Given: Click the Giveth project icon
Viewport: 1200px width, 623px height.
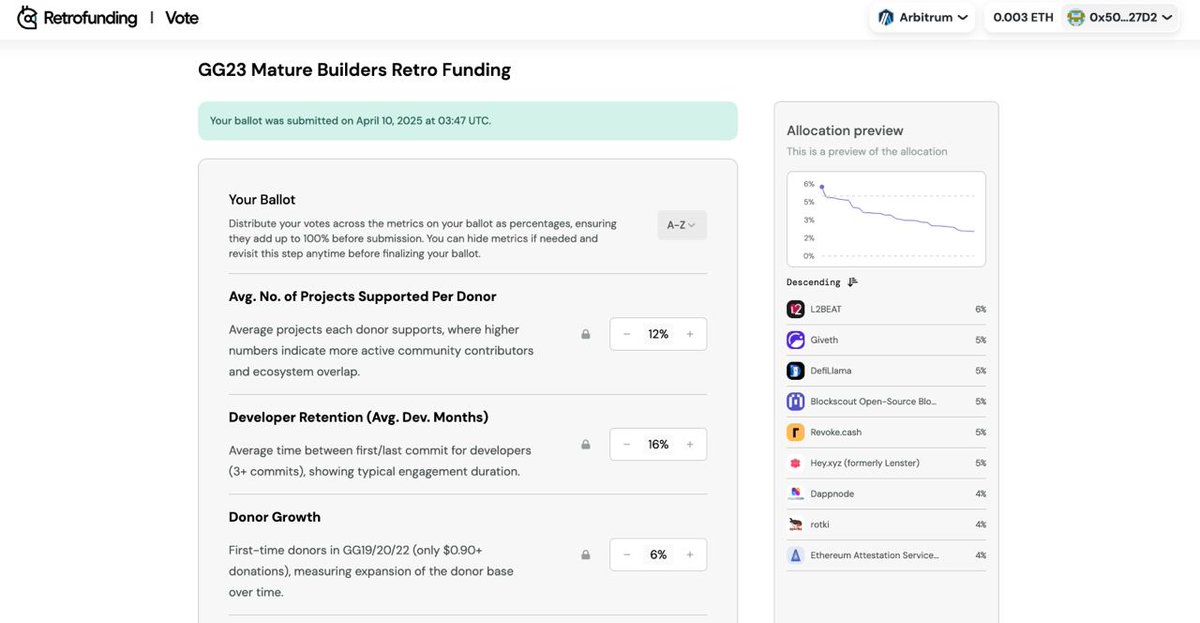Looking at the screenshot, I should click(x=796, y=340).
